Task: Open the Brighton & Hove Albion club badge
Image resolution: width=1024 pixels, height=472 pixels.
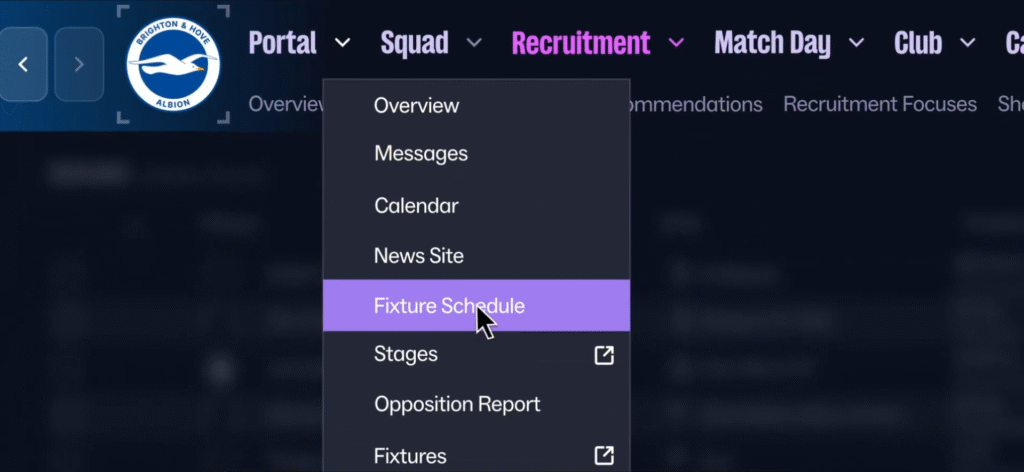Action: [x=173, y=64]
